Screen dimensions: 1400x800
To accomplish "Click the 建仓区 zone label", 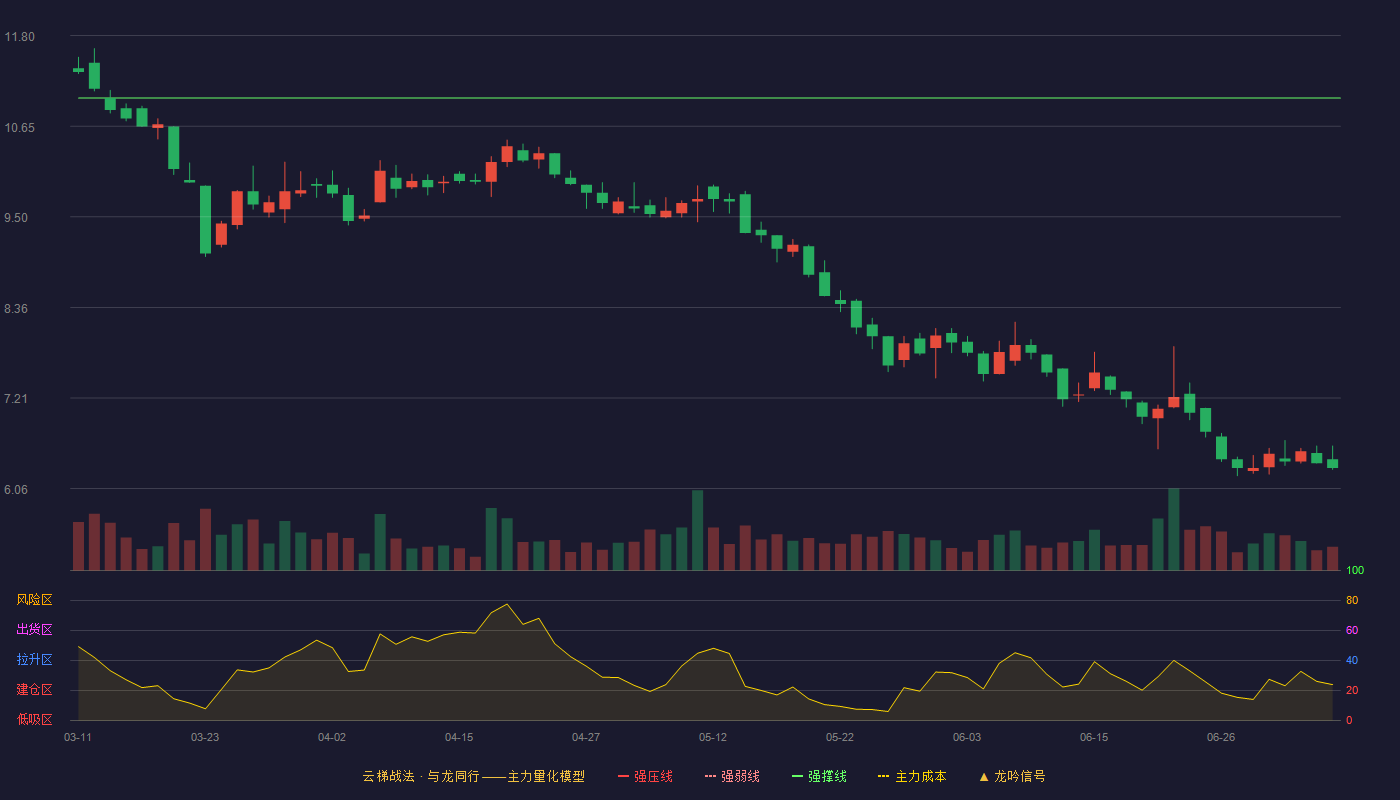I will [34, 690].
